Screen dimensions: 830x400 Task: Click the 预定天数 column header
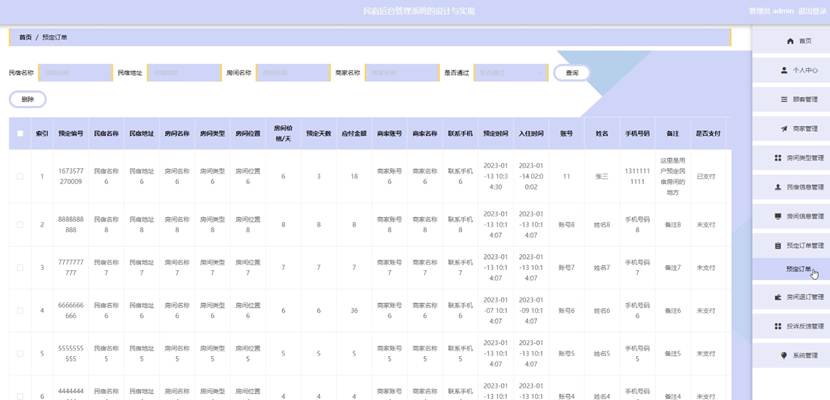(x=319, y=134)
